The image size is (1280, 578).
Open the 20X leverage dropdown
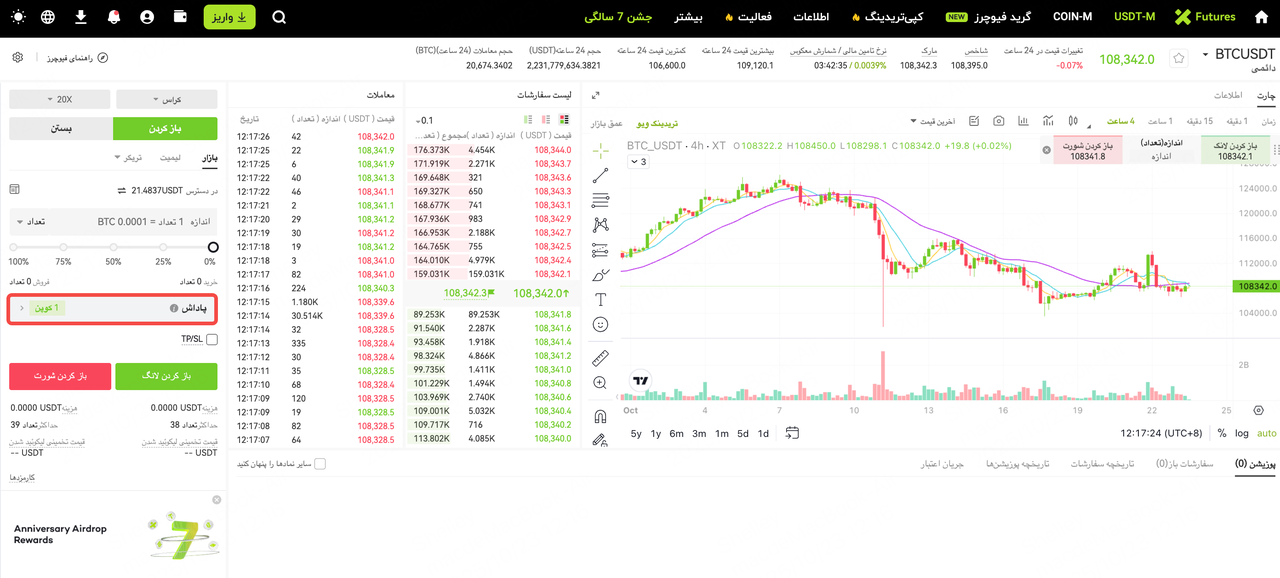coord(58,99)
